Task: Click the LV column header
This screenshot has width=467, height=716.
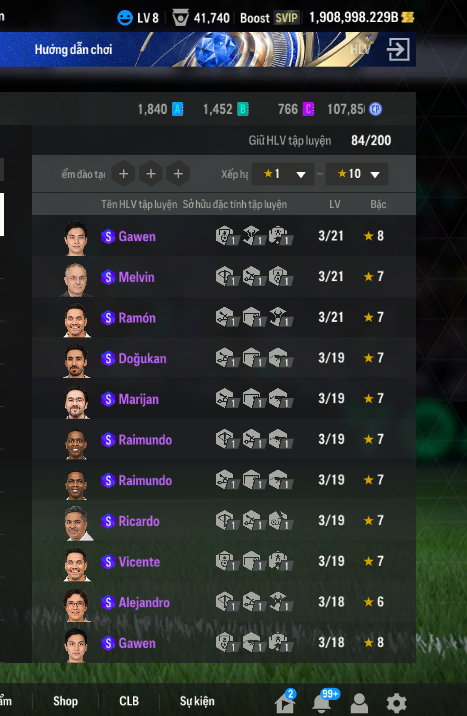Action: coord(335,204)
